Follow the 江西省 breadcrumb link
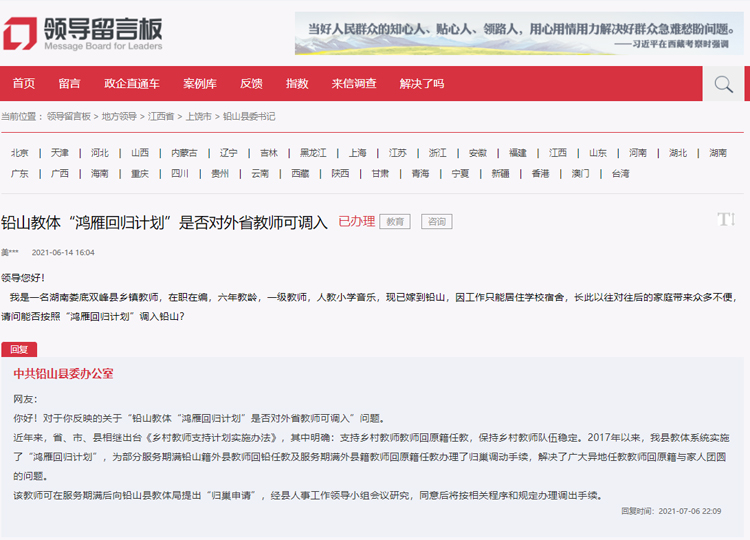Image resolution: width=750 pixels, height=540 pixels. pyautogui.click(x=161, y=117)
